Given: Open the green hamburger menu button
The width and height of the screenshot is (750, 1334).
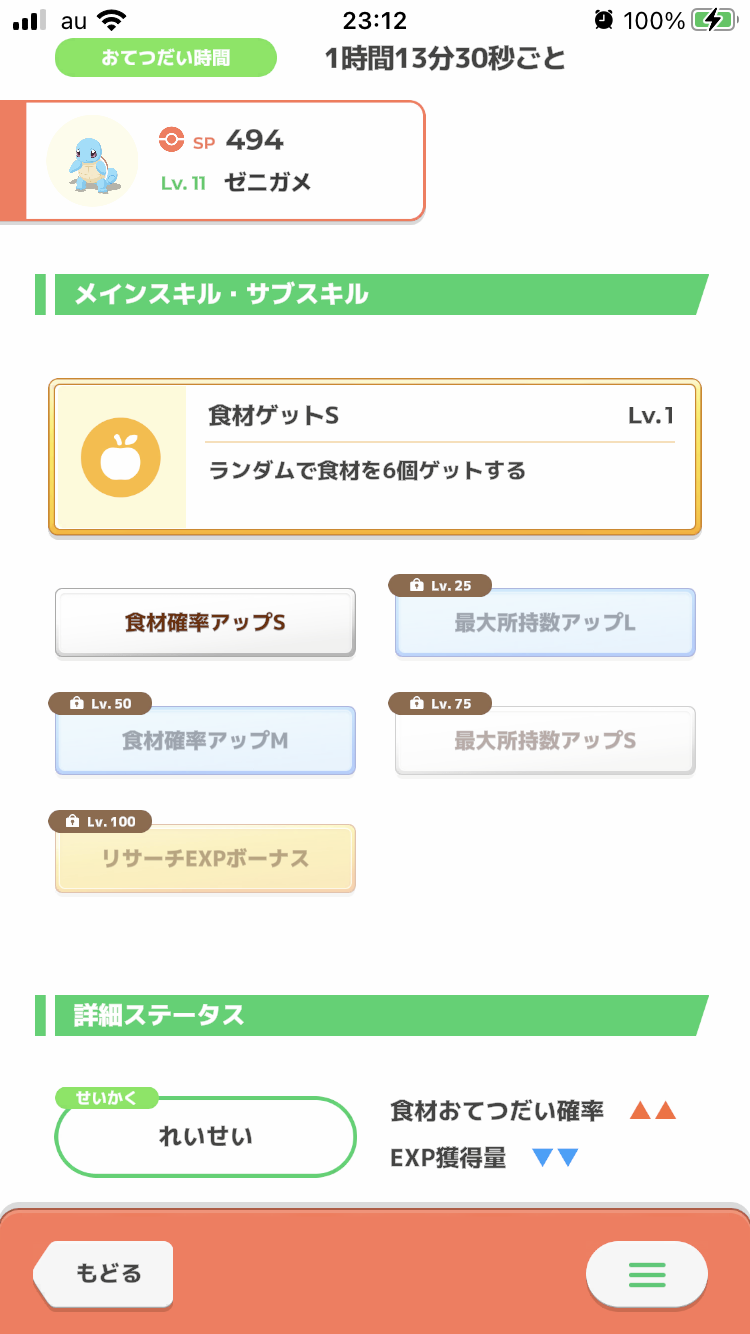Looking at the screenshot, I should tap(646, 1274).
